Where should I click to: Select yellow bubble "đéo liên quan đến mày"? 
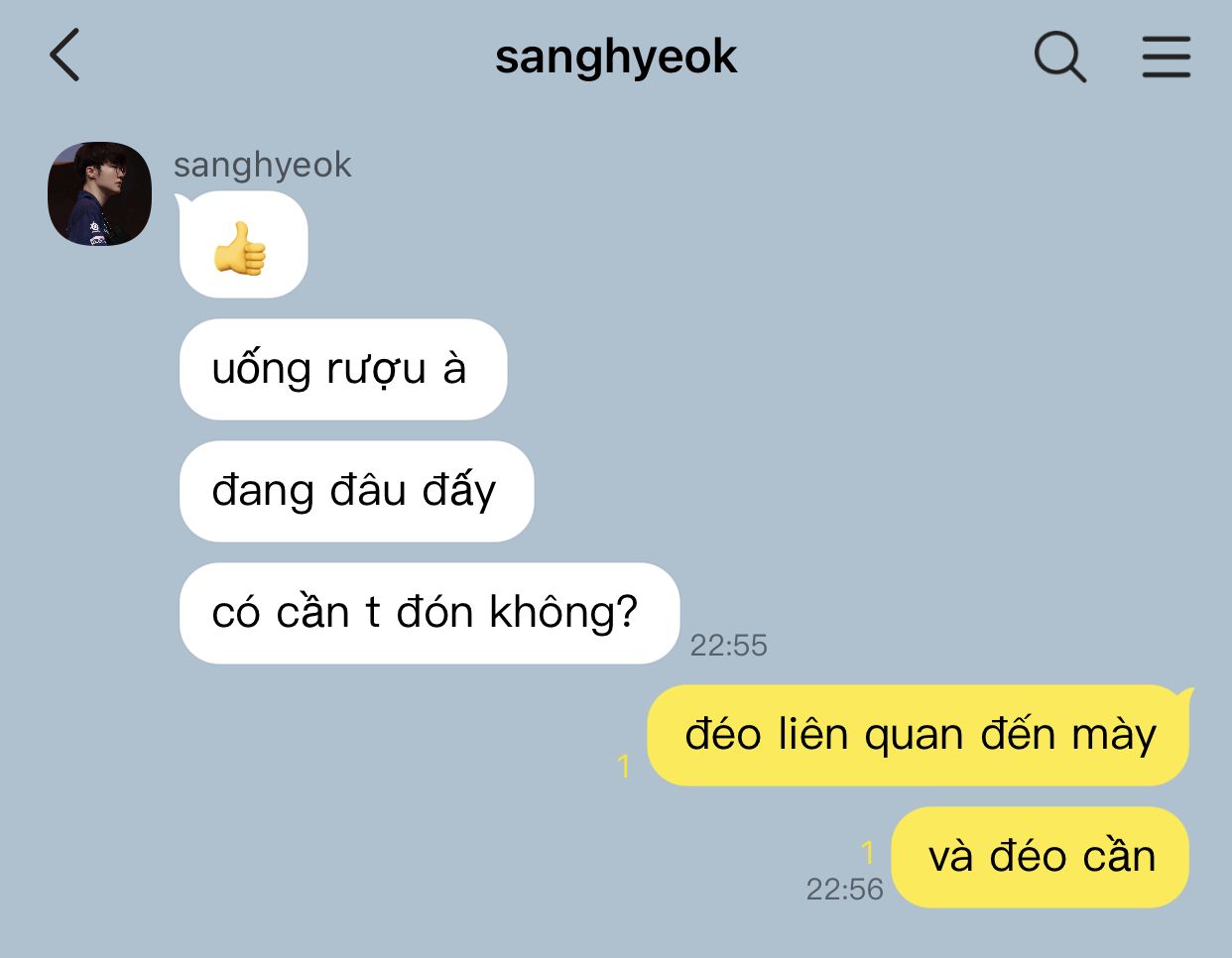click(x=918, y=735)
